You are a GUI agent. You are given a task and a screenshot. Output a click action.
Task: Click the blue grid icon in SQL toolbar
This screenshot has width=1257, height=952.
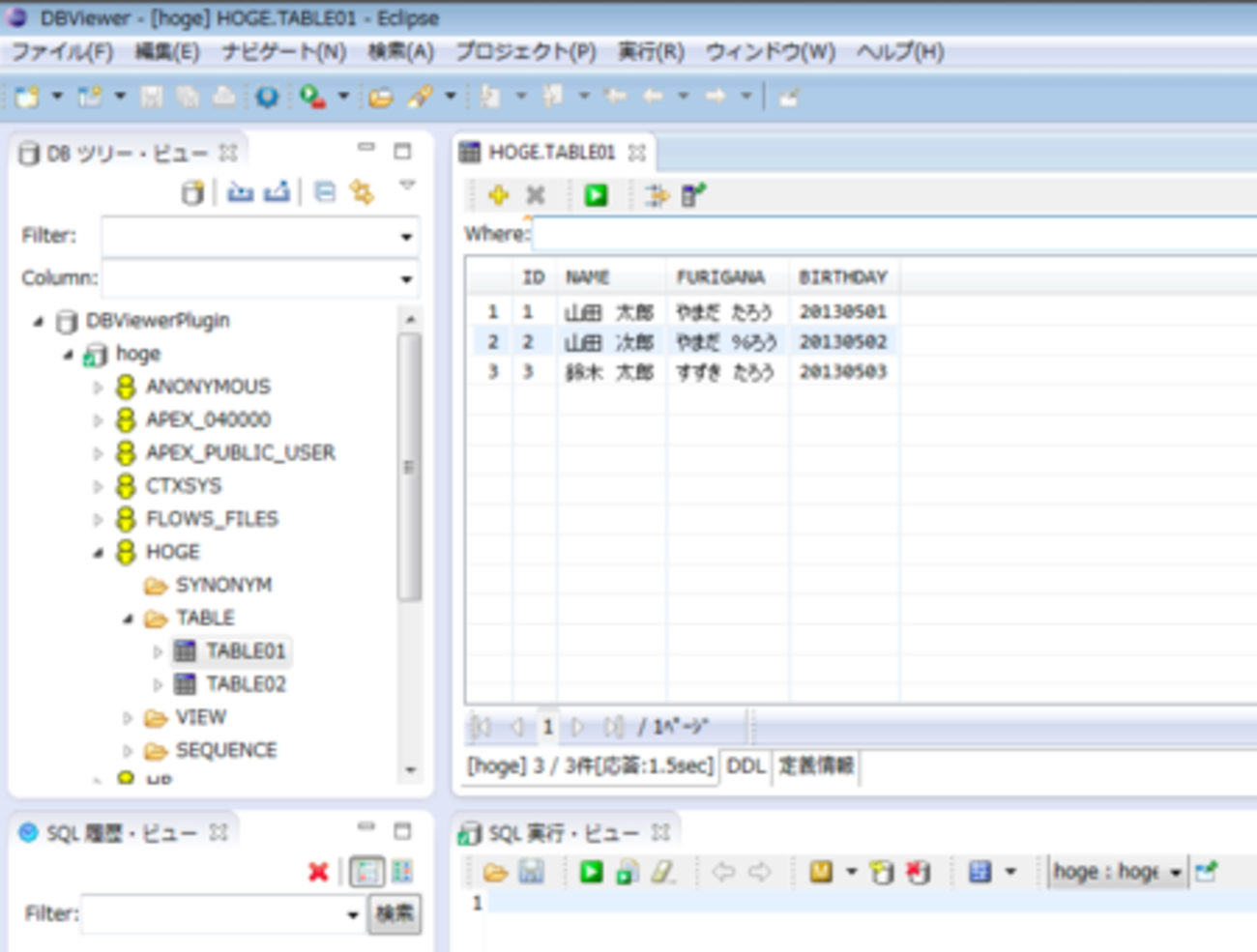coord(980,872)
